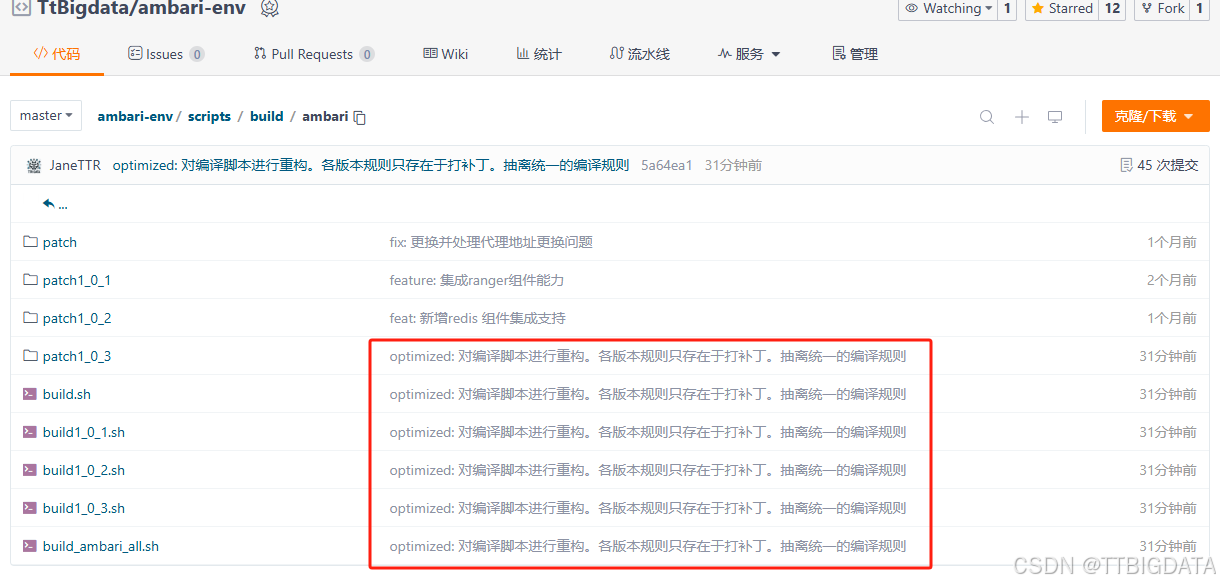Click the Issues tab icon
Image resolution: width=1220 pixels, height=585 pixels.
point(135,54)
